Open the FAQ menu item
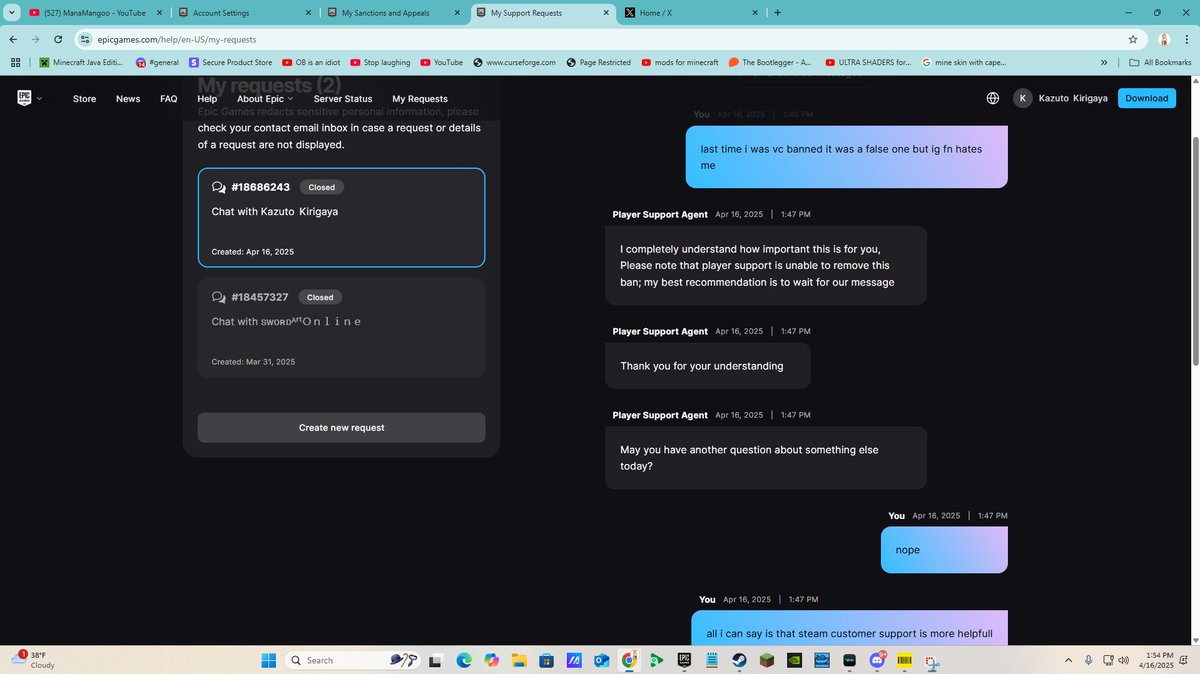The width and height of the screenshot is (1200, 674). [169, 99]
